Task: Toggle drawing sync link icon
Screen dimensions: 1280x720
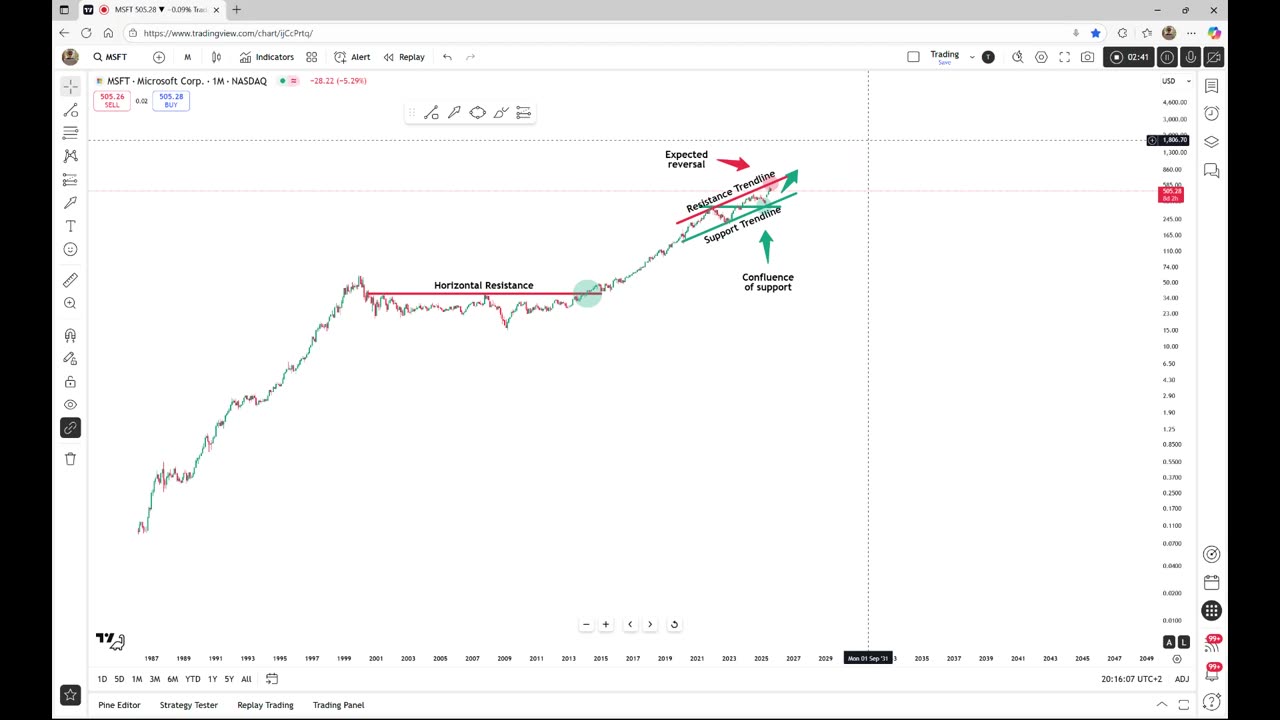Action: 70,428
